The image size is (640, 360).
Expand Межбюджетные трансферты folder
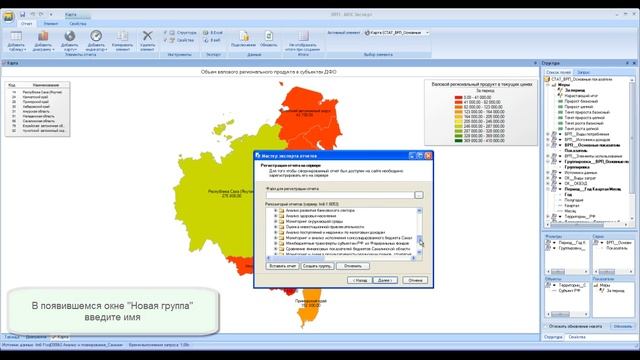pyautogui.click(x=276, y=243)
